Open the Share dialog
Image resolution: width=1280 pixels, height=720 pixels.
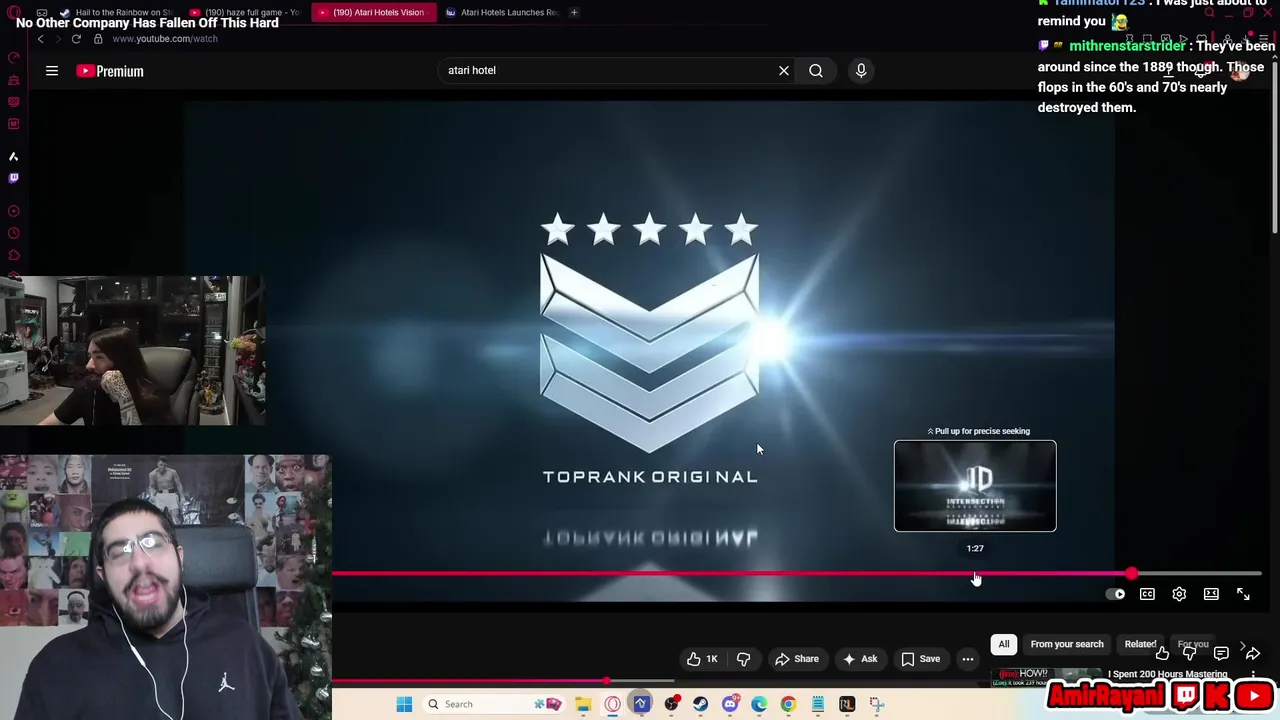coord(797,659)
